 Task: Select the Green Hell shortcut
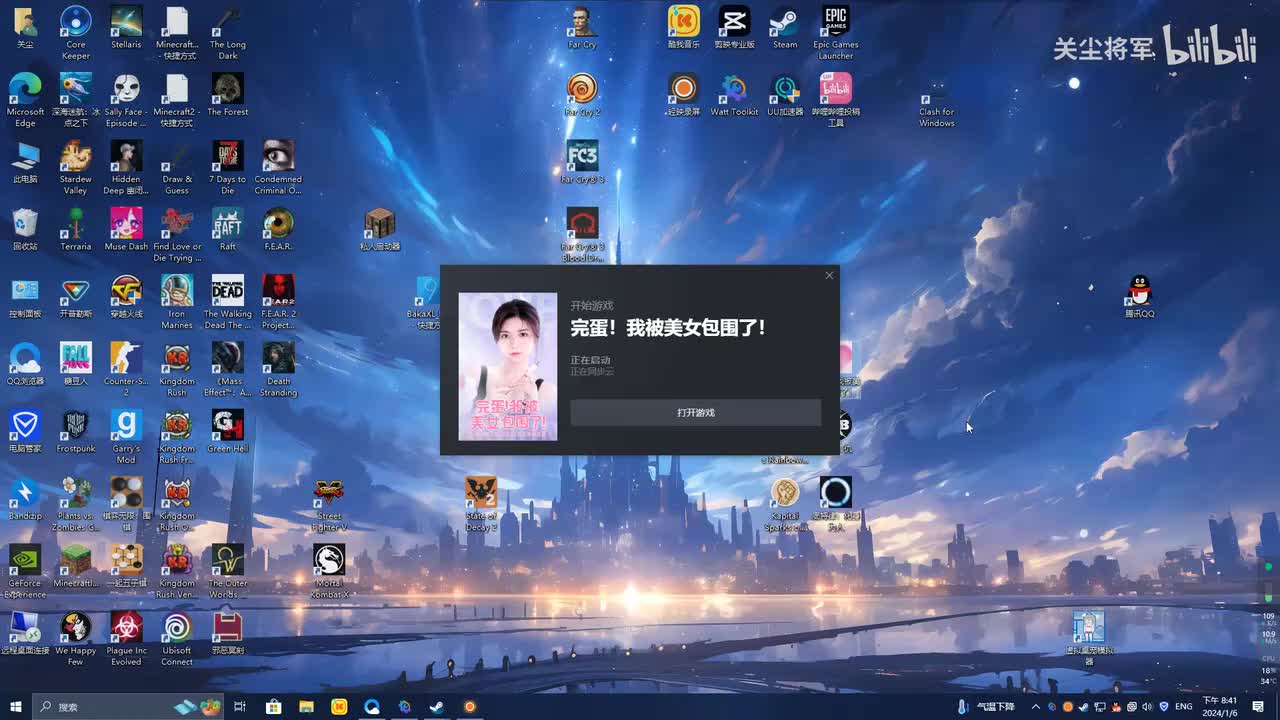pyautogui.click(x=227, y=432)
